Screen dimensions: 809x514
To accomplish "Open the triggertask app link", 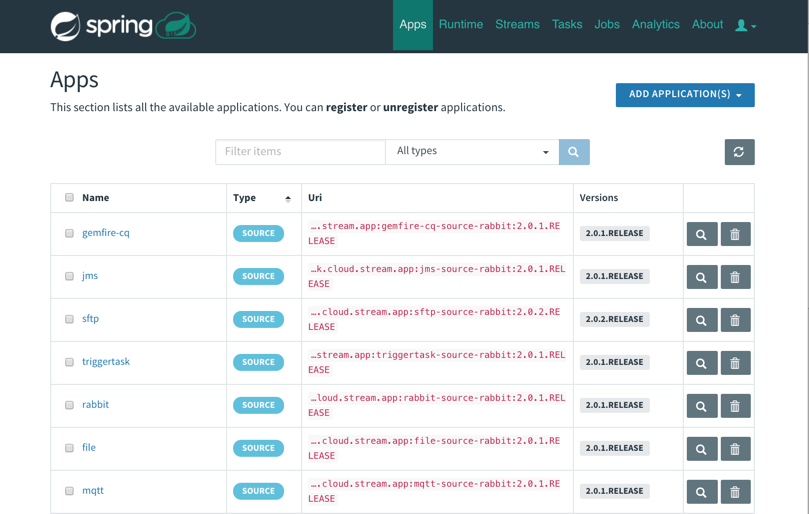I will [106, 362].
